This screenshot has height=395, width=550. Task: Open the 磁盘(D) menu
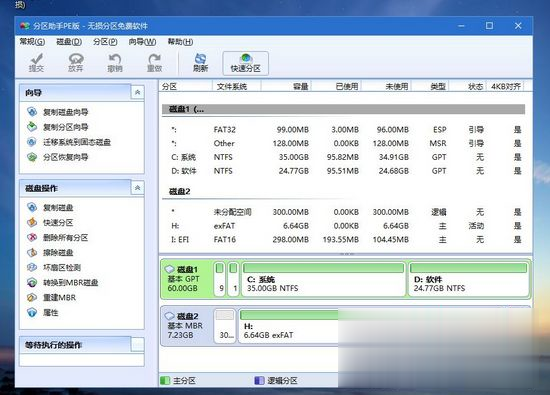click(x=69, y=42)
